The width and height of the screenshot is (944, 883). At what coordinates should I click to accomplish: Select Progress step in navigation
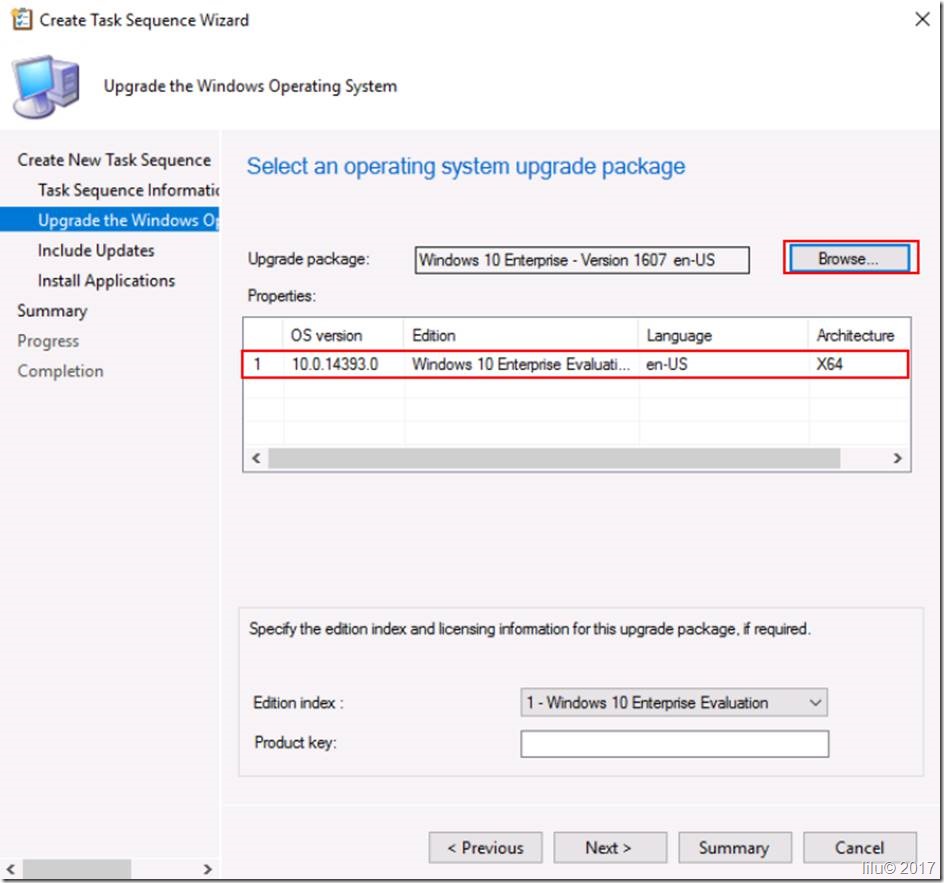48,341
